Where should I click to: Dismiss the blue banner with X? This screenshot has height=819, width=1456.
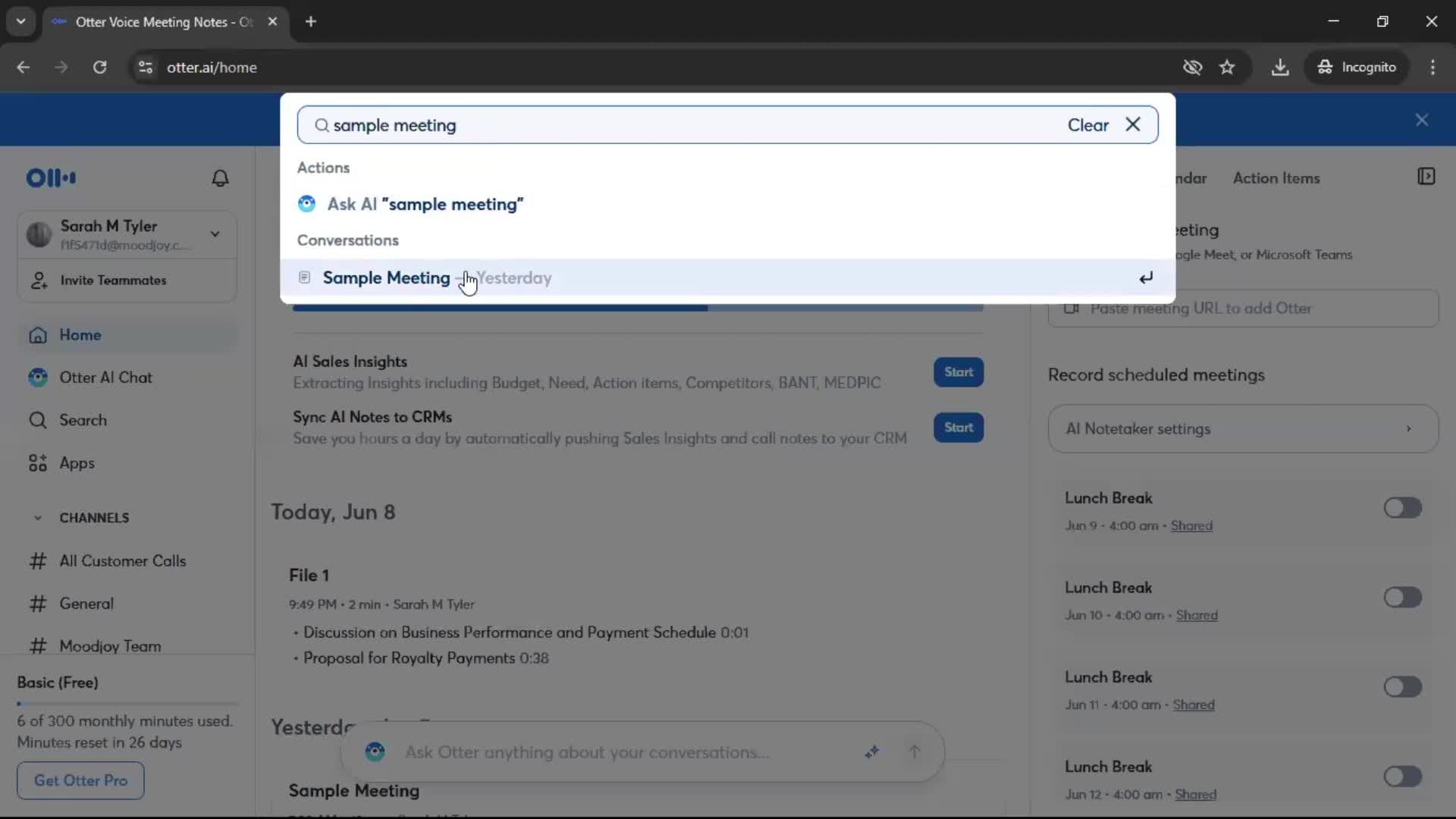(1422, 120)
